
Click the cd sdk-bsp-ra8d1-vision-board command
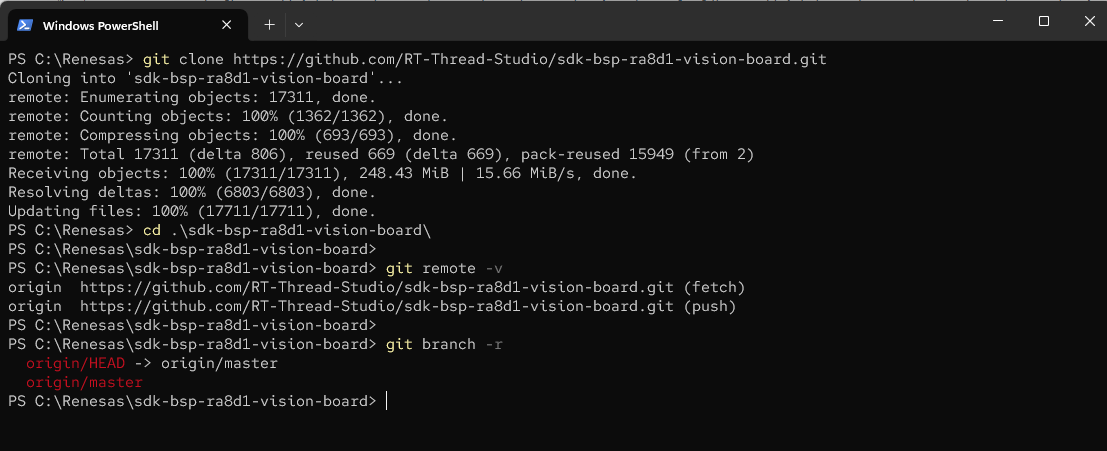pyautogui.click(x=286, y=230)
